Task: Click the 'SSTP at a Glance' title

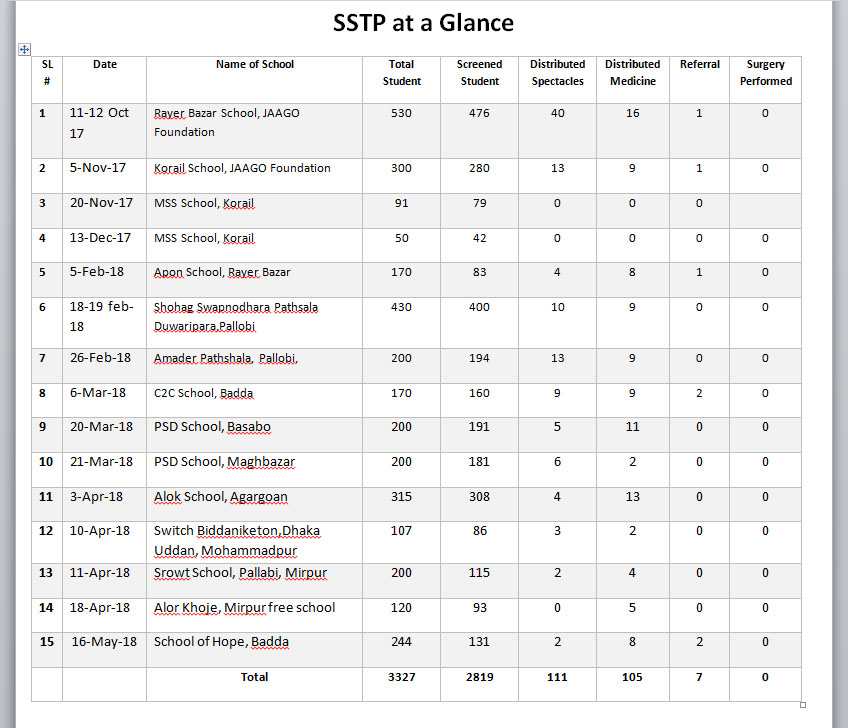Action: click(423, 23)
